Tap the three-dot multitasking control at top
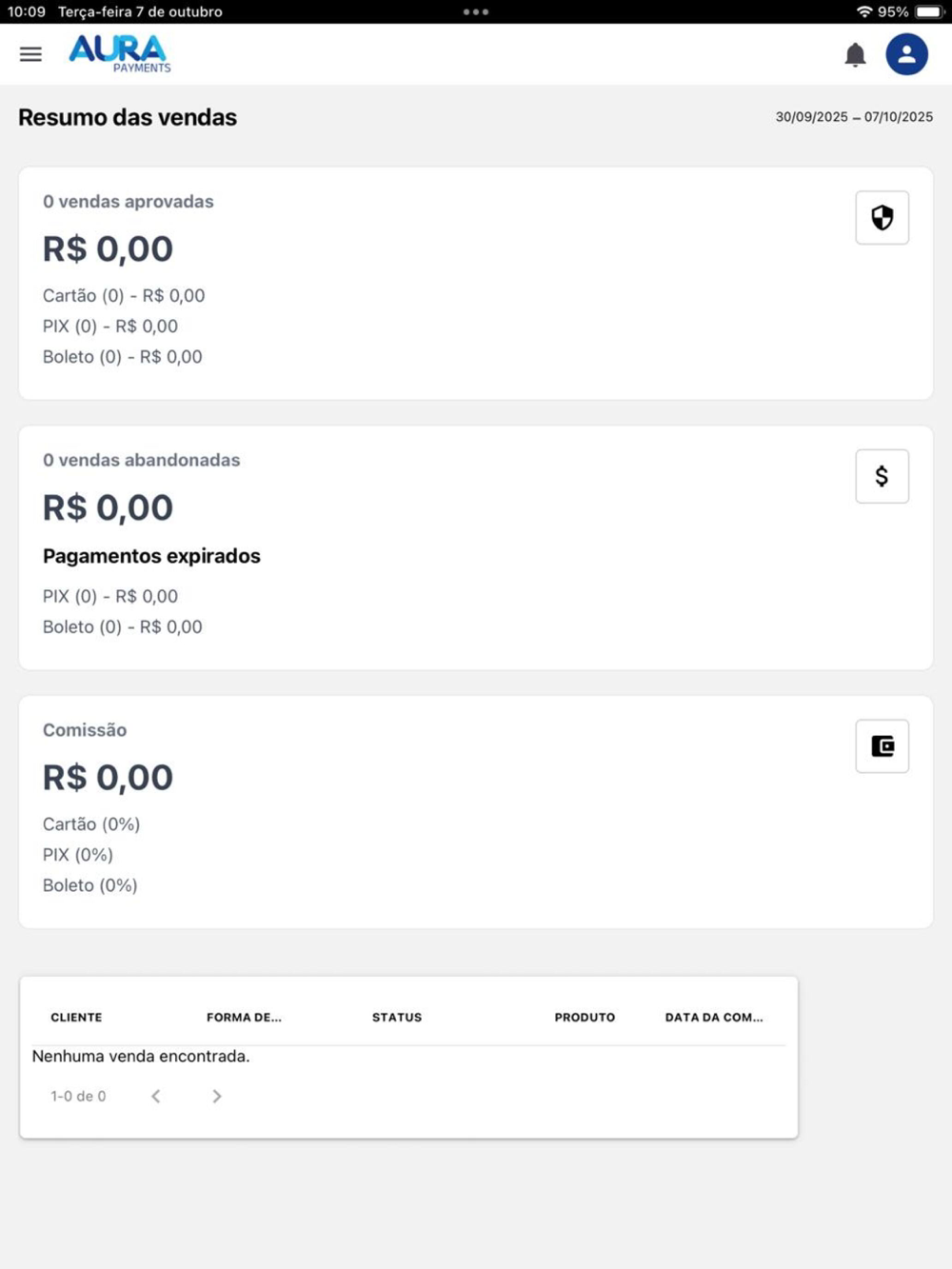The height and width of the screenshot is (1269, 952). 476,12
